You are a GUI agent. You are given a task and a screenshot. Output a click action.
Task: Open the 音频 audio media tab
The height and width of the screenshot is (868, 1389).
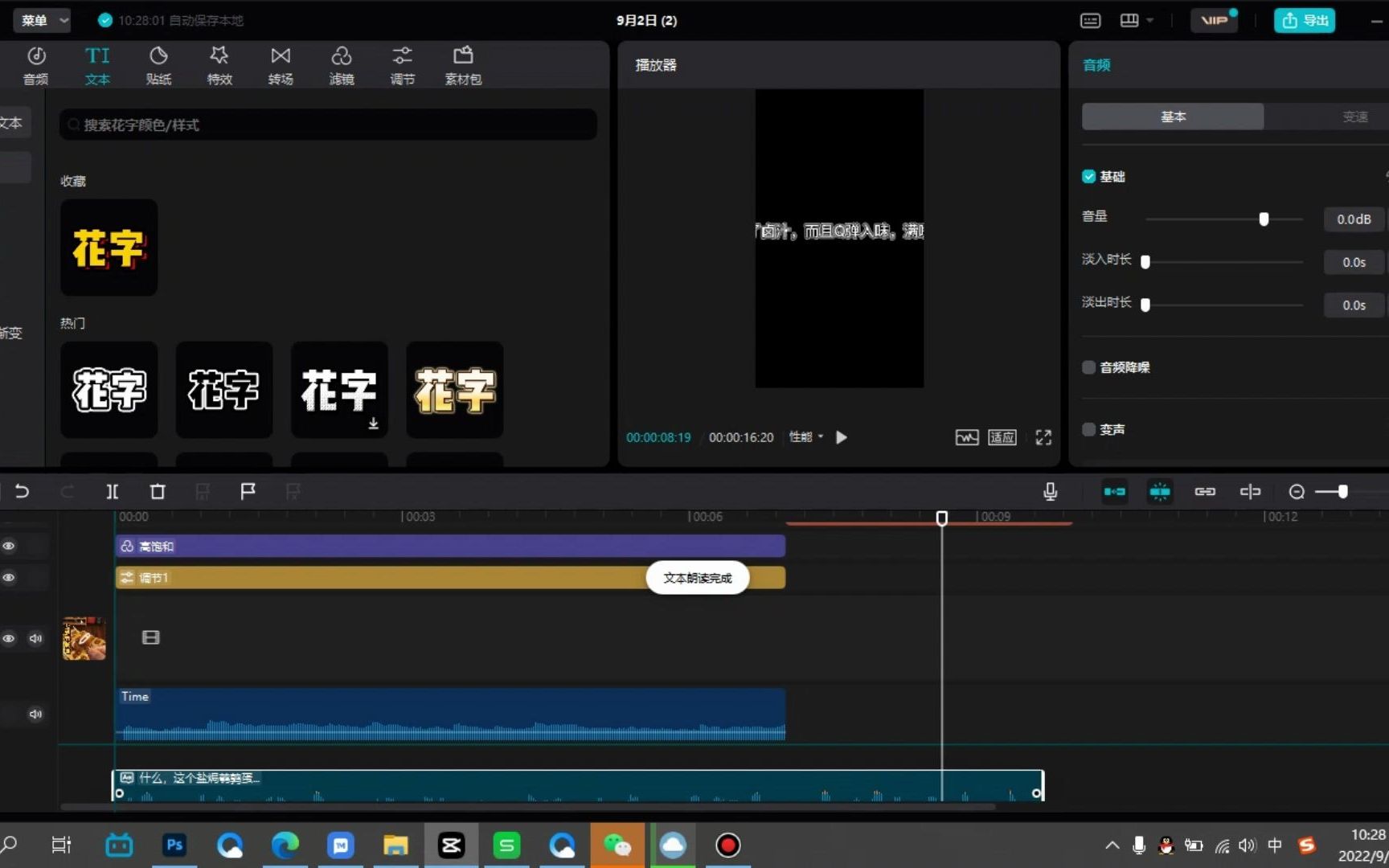point(35,65)
